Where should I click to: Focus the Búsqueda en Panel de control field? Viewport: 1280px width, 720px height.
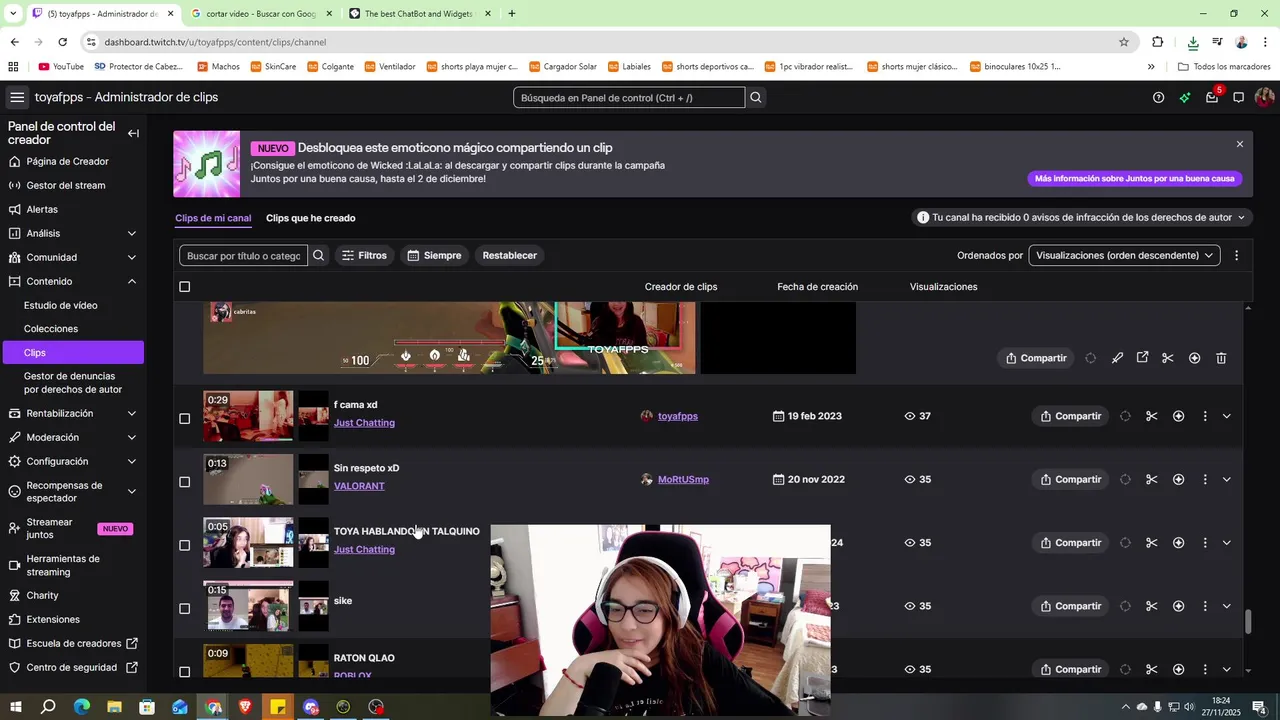pyautogui.click(x=629, y=97)
